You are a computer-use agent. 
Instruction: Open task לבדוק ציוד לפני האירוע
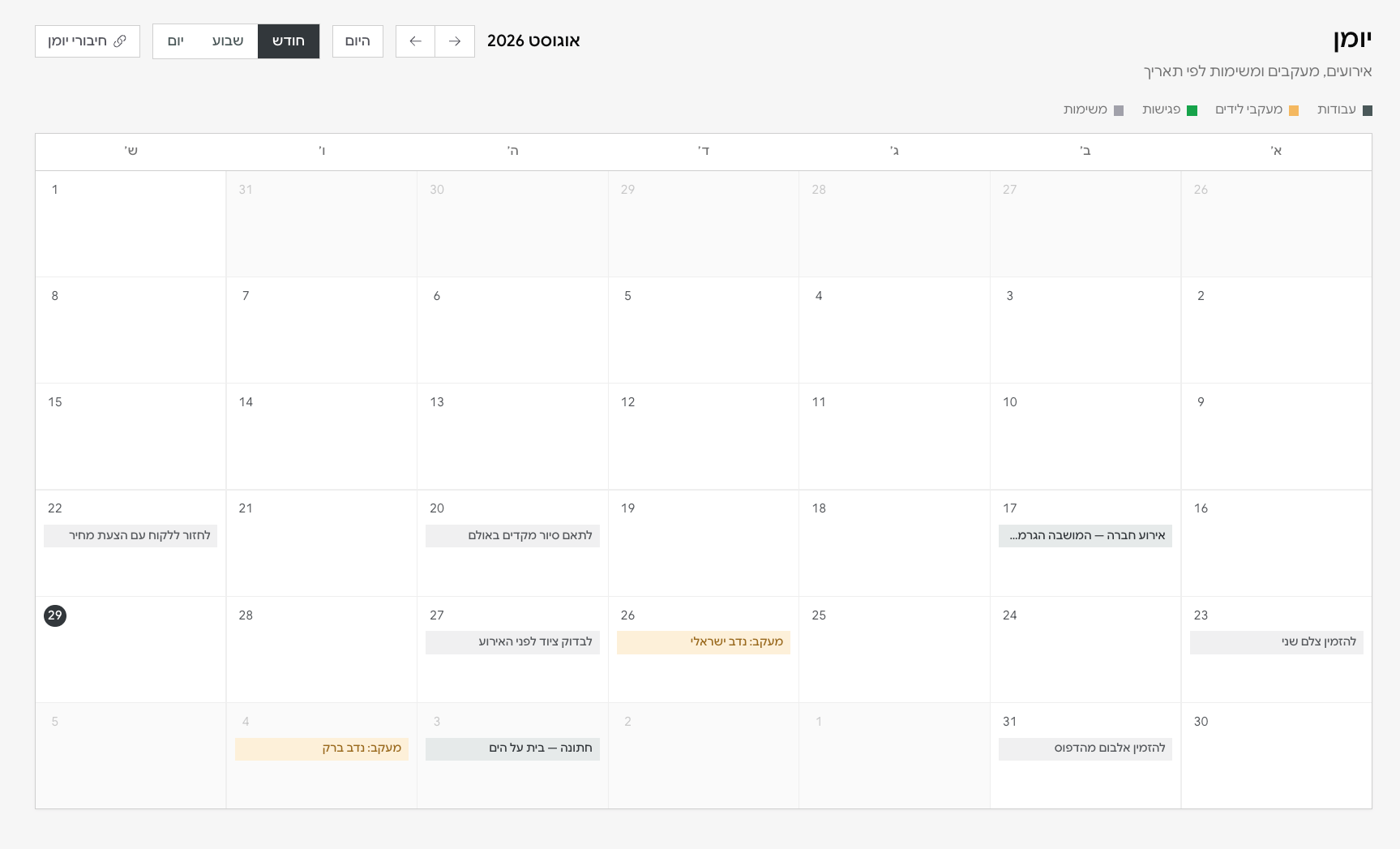click(x=512, y=642)
